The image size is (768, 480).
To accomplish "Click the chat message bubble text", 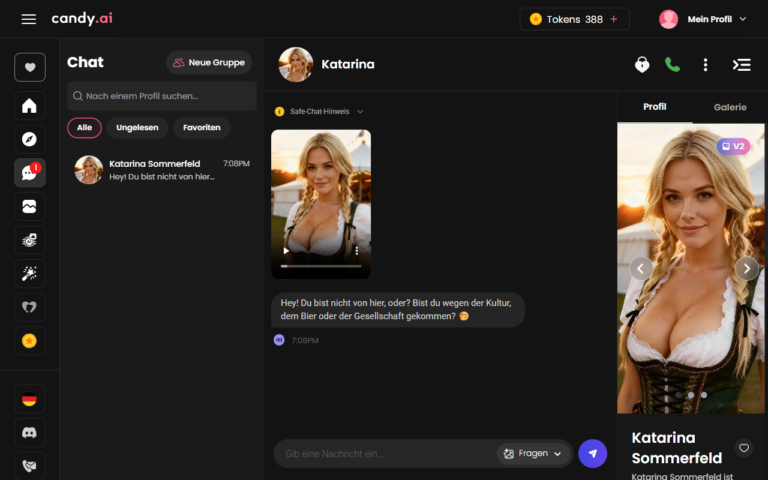I will [397, 310].
